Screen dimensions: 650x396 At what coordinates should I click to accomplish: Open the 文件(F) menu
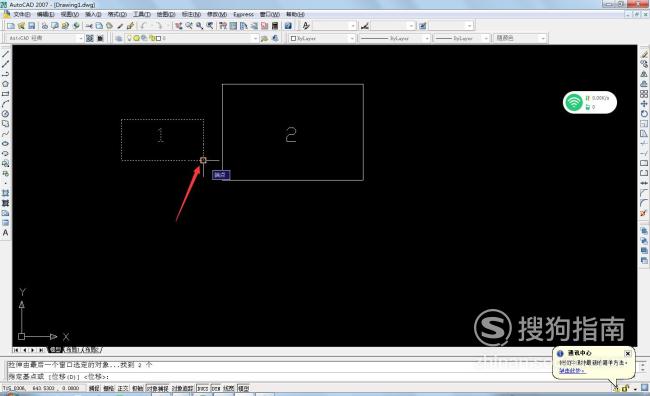point(22,15)
